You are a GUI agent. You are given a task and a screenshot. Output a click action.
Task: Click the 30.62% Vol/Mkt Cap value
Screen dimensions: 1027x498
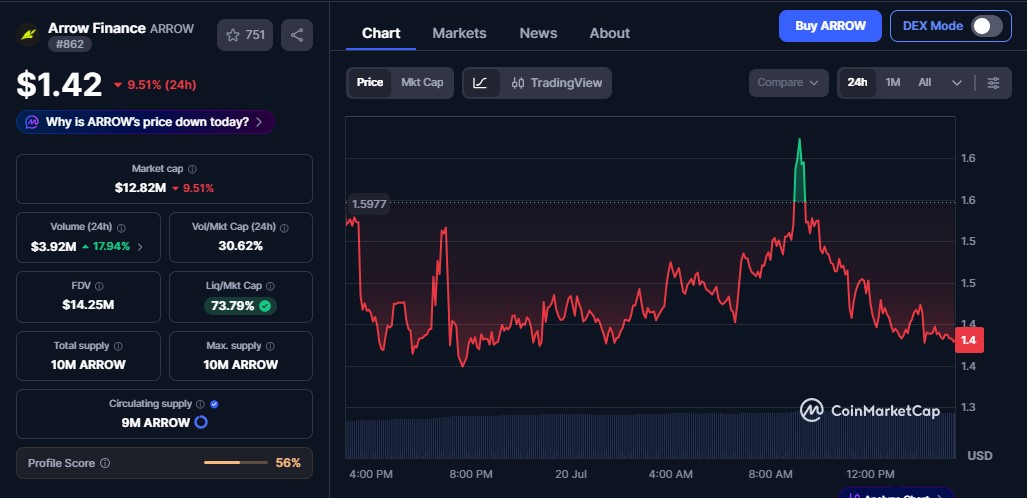(240, 246)
